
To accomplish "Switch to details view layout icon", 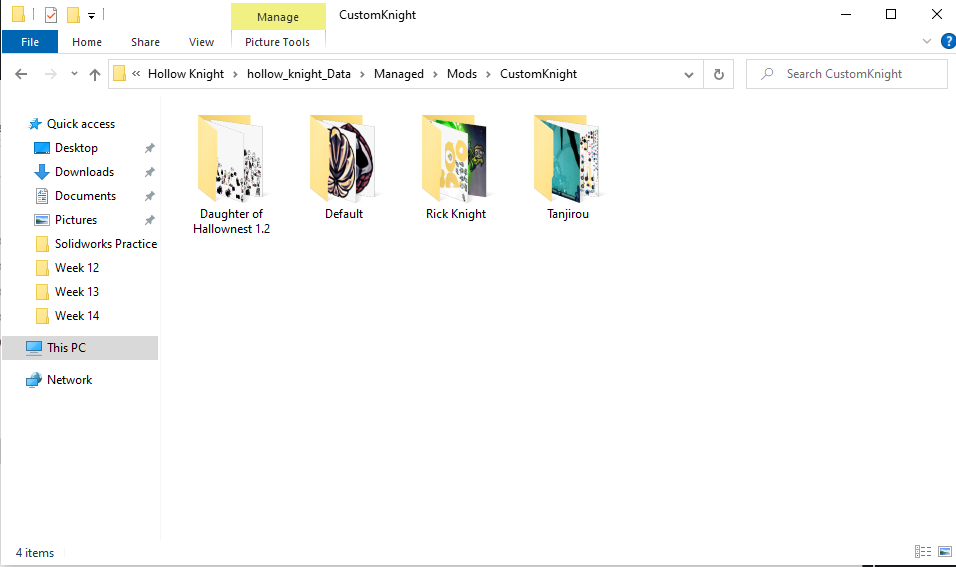I will point(923,552).
